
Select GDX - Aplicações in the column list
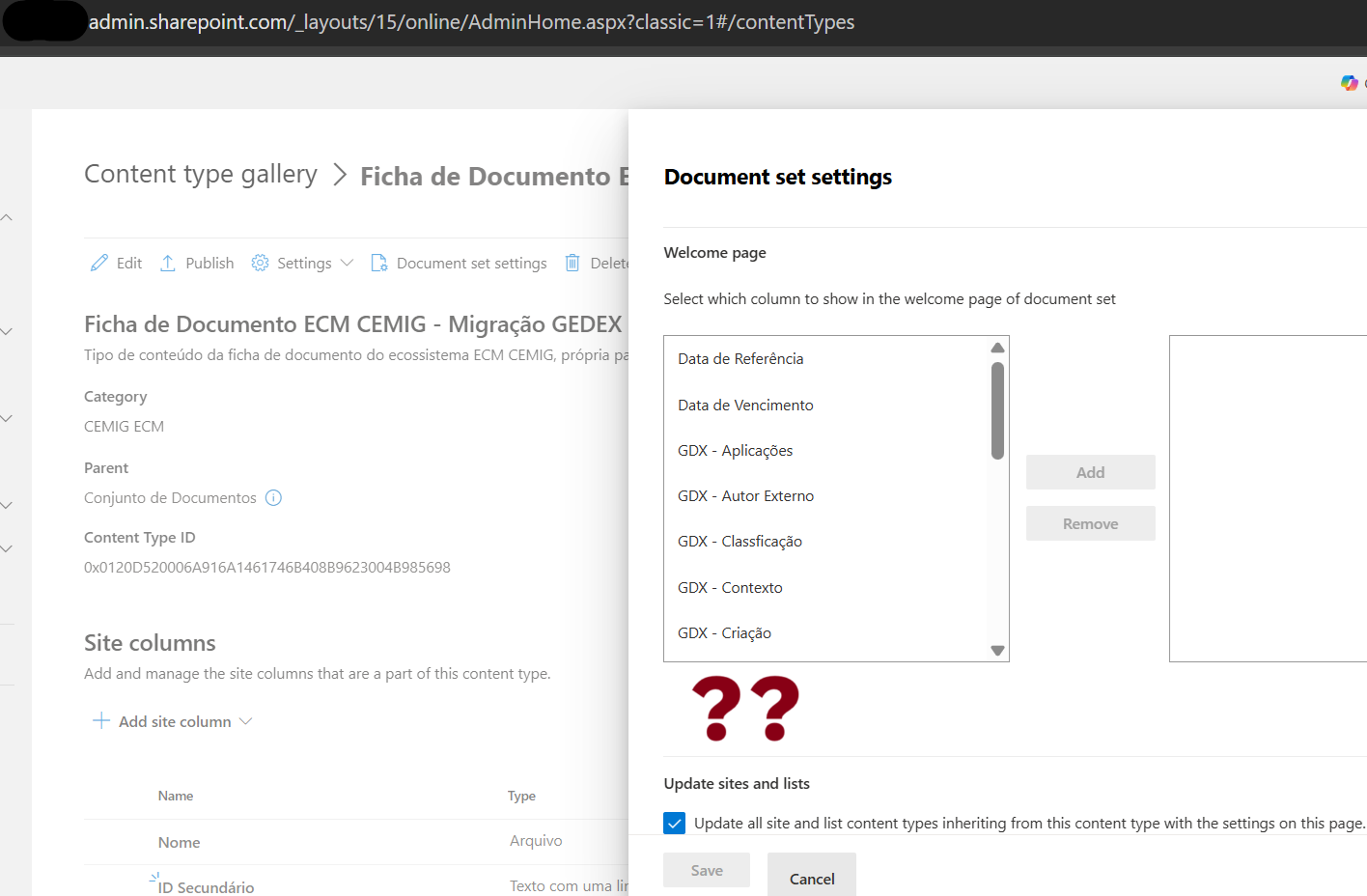(735, 451)
